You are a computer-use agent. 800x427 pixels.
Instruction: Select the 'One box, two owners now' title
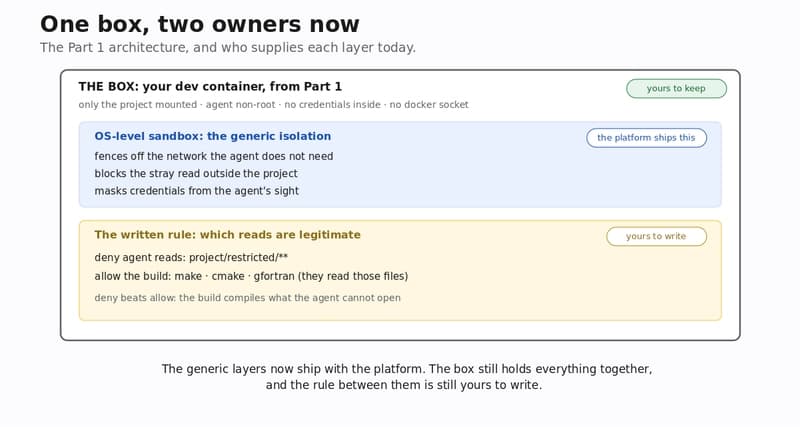(x=199, y=24)
